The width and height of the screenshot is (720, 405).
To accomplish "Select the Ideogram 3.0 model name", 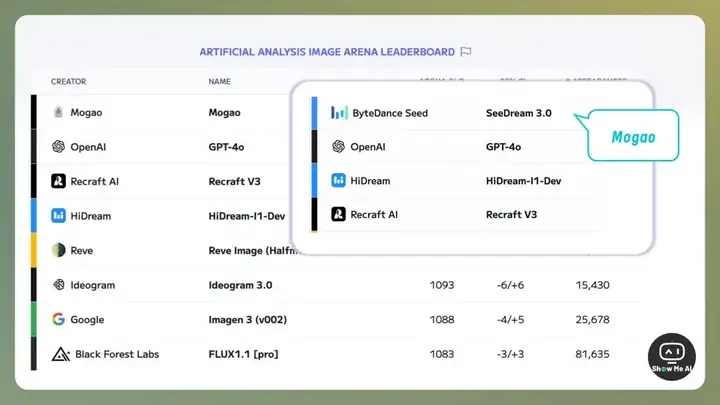I will click(x=241, y=285).
